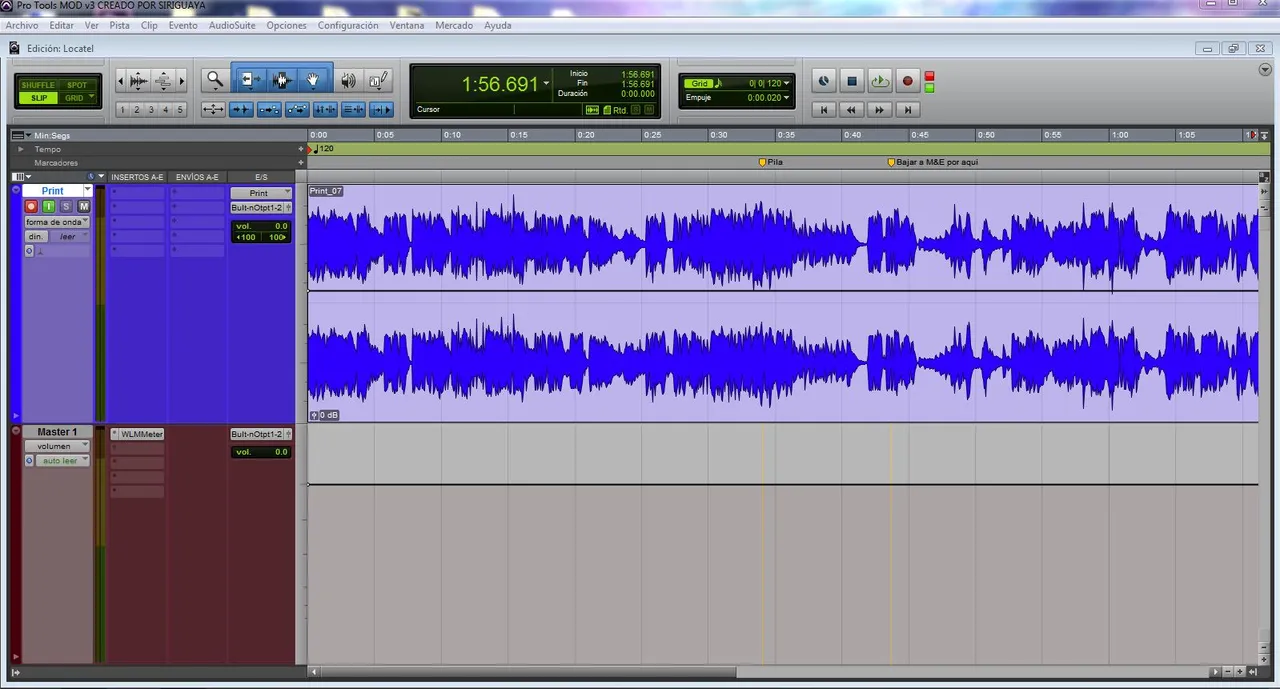Open the AudioSuite menu
Image resolution: width=1280 pixels, height=689 pixels.
[x=231, y=25]
